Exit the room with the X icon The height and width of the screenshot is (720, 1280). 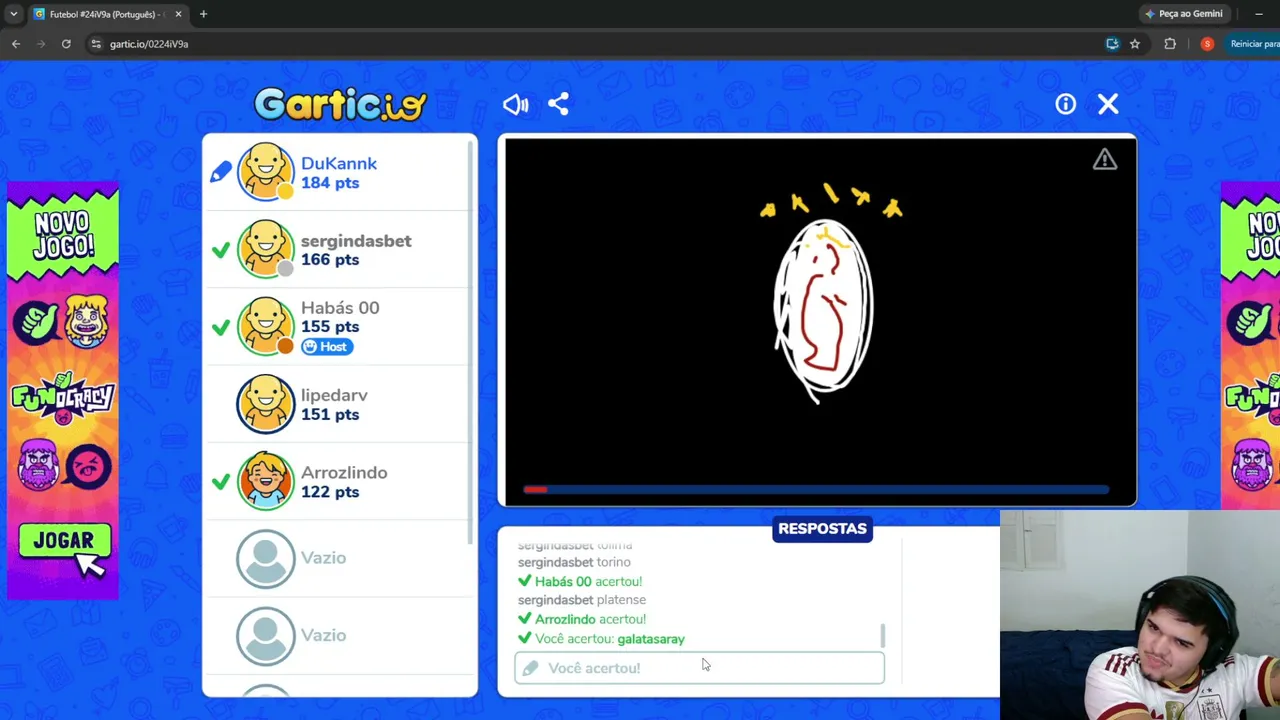[1108, 104]
